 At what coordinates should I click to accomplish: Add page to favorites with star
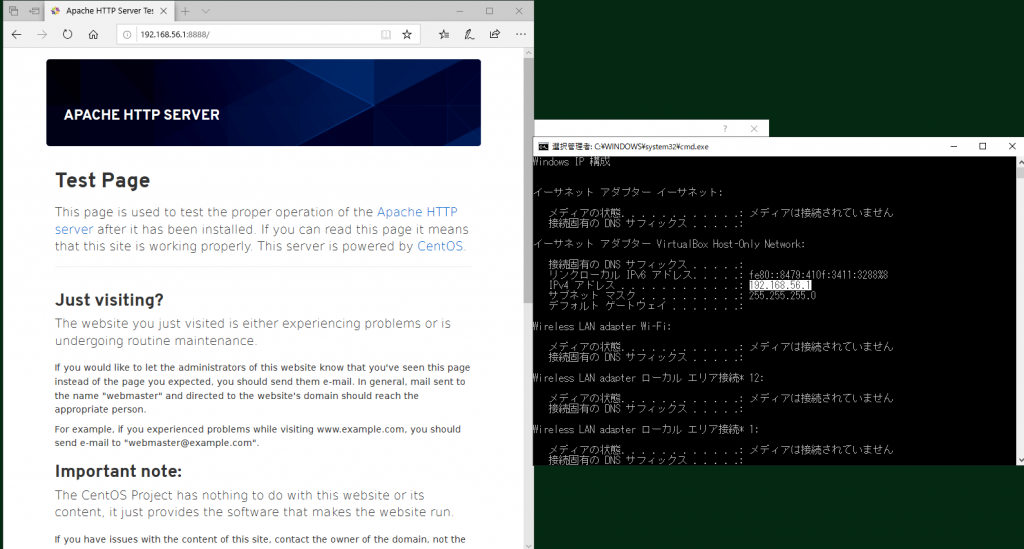(x=407, y=35)
